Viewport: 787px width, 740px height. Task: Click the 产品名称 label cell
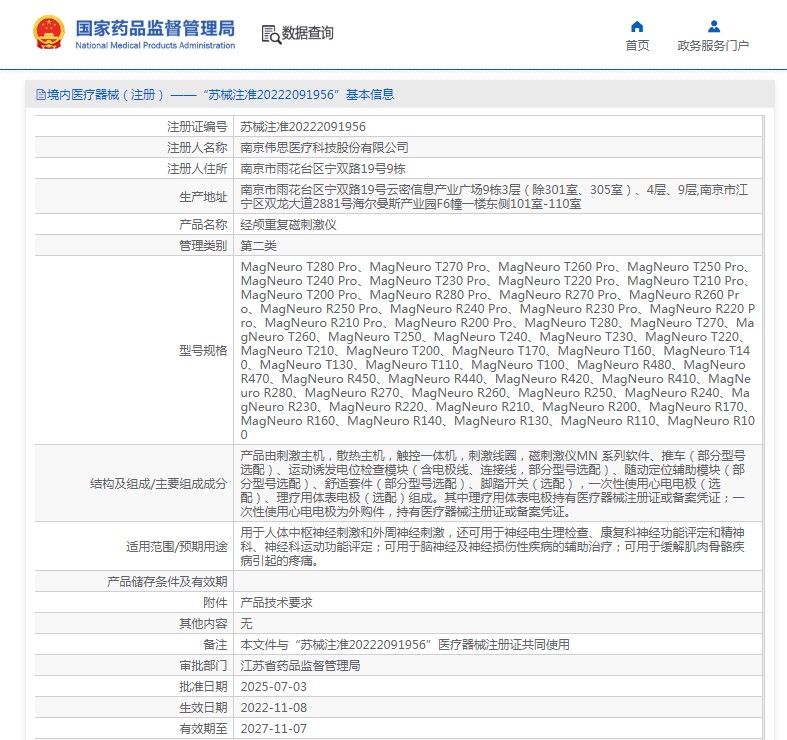134,224
